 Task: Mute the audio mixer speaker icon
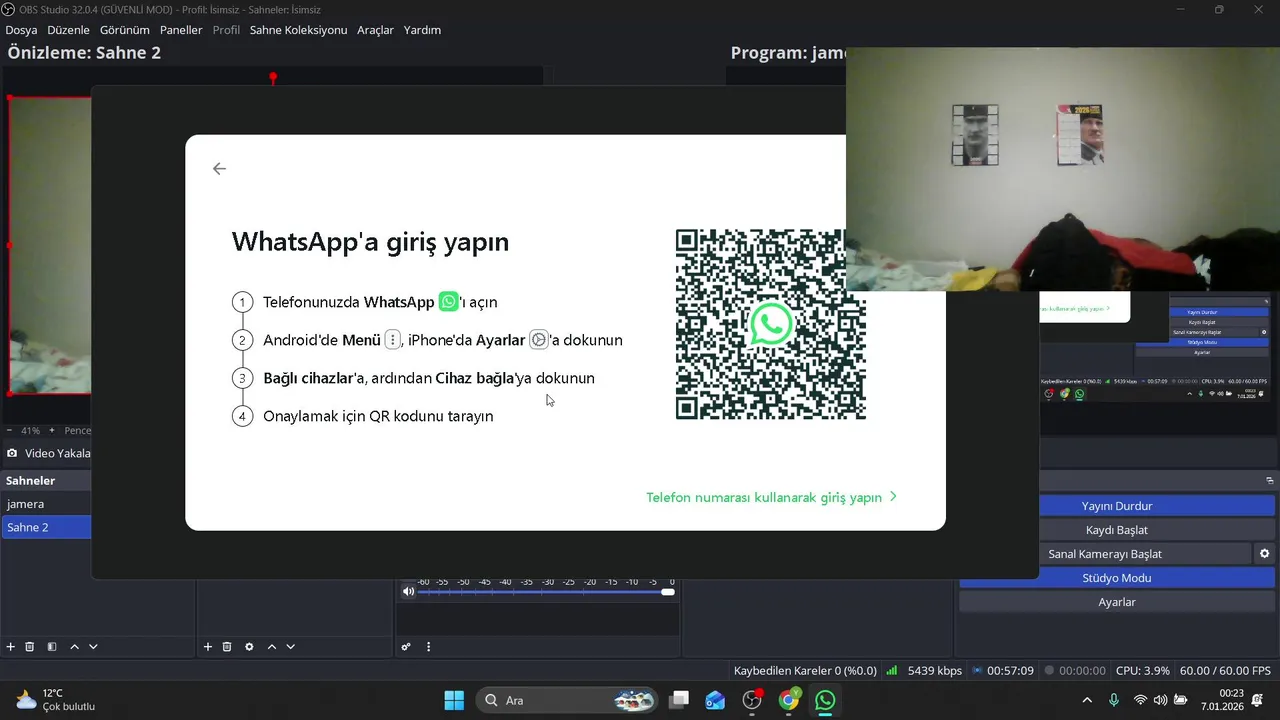tap(408, 591)
